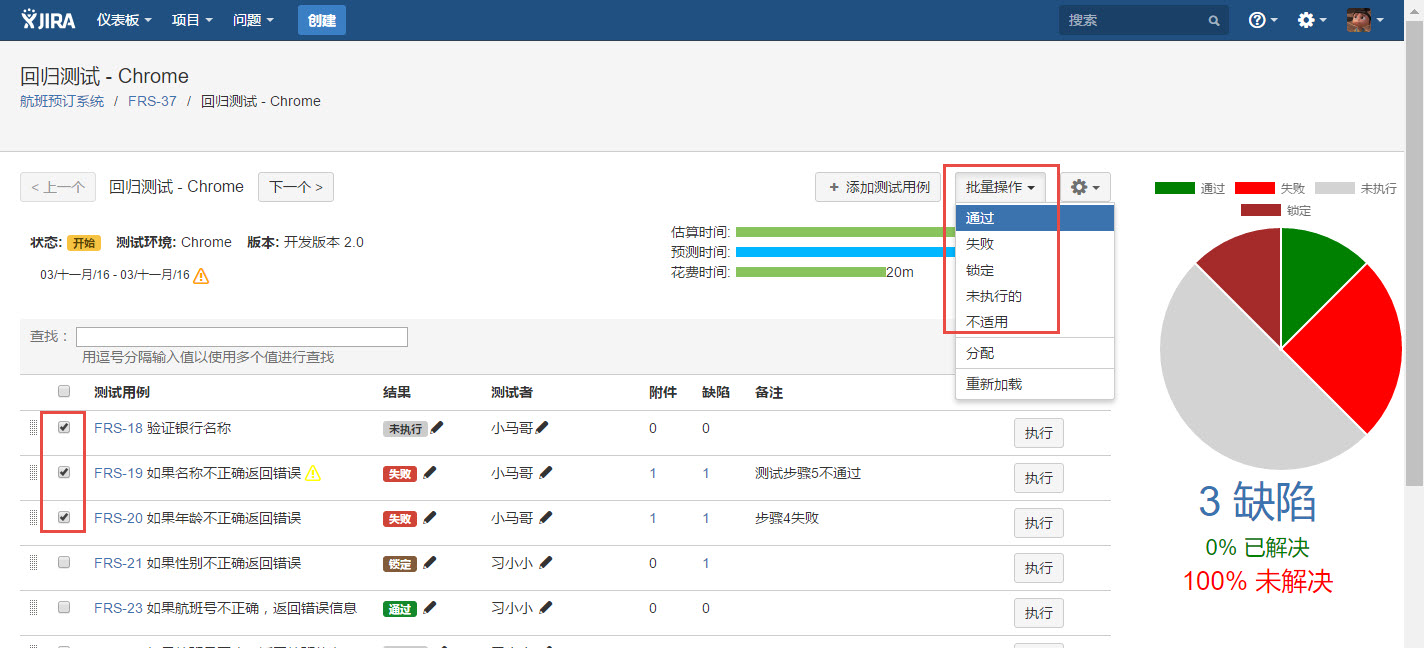Edit result pencil for FRS-18
Image resolution: width=1424 pixels, height=648 pixels.
coord(437,427)
